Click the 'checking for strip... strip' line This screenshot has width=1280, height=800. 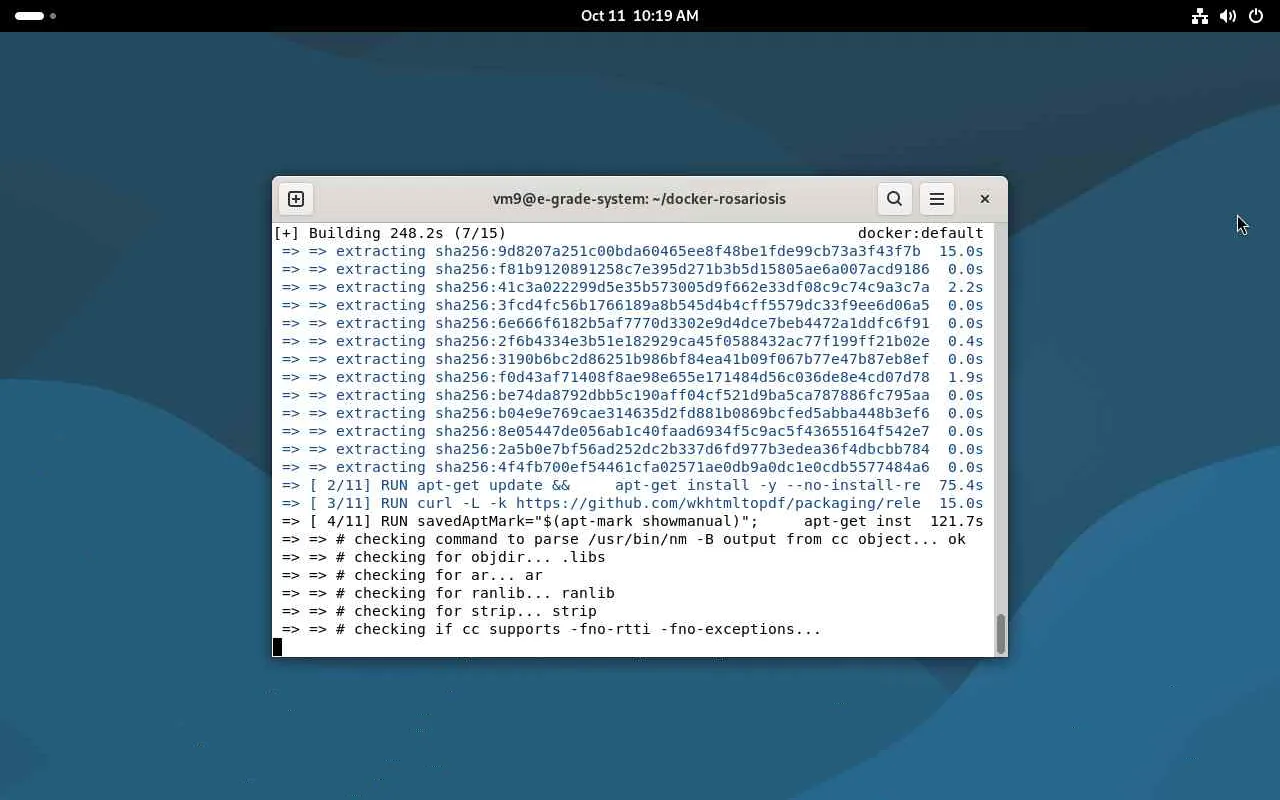point(439,611)
